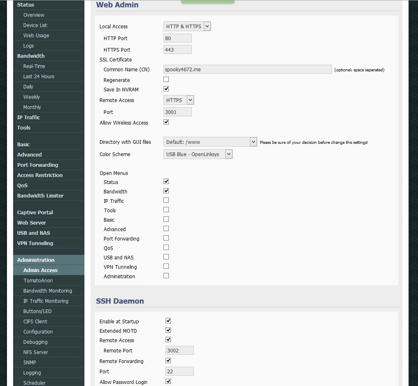Click the Web Admin remote Port field
This screenshot has width=418, height=386.
(177, 112)
